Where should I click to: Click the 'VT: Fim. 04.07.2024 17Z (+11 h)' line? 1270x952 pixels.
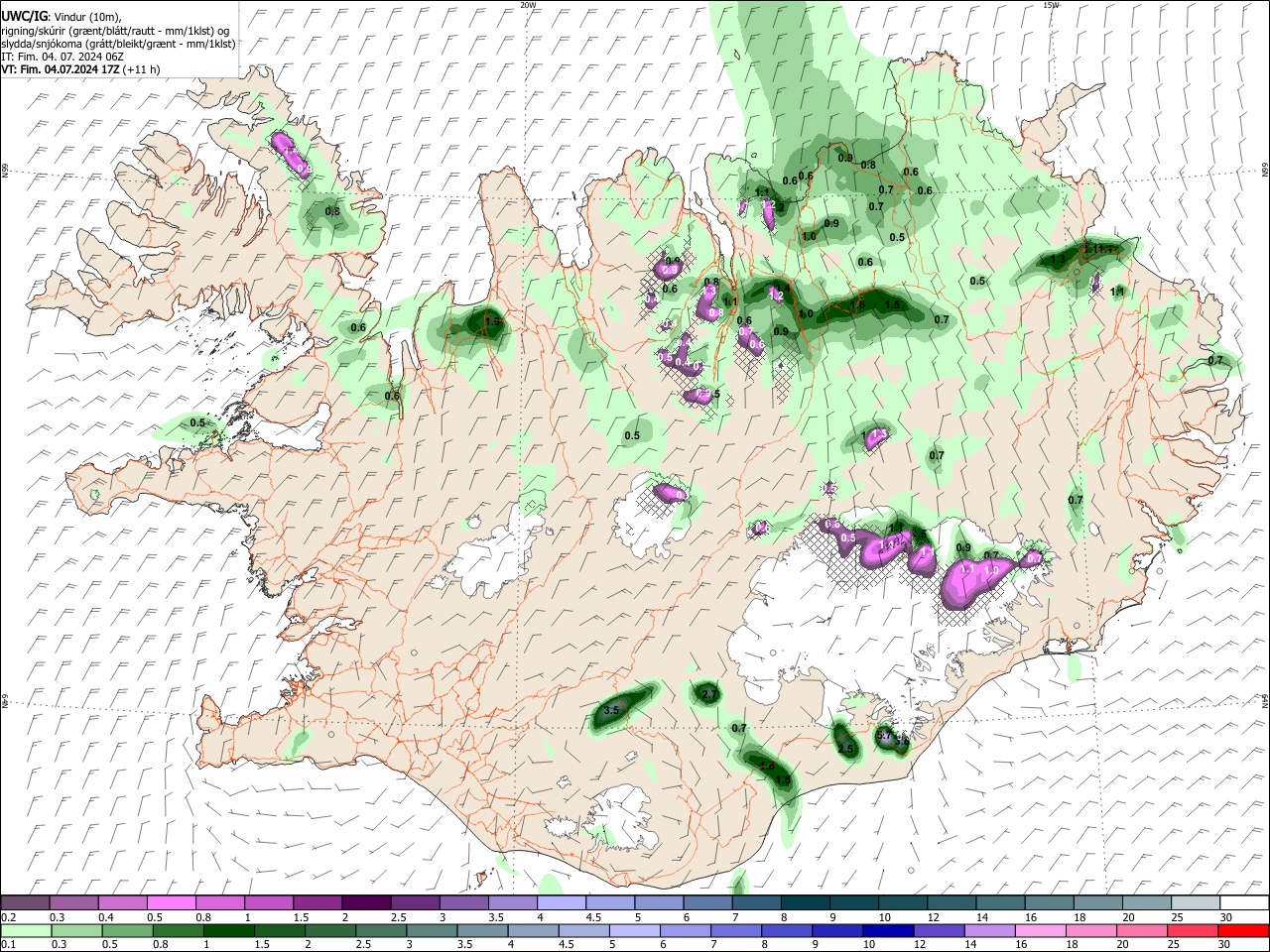coord(80,69)
